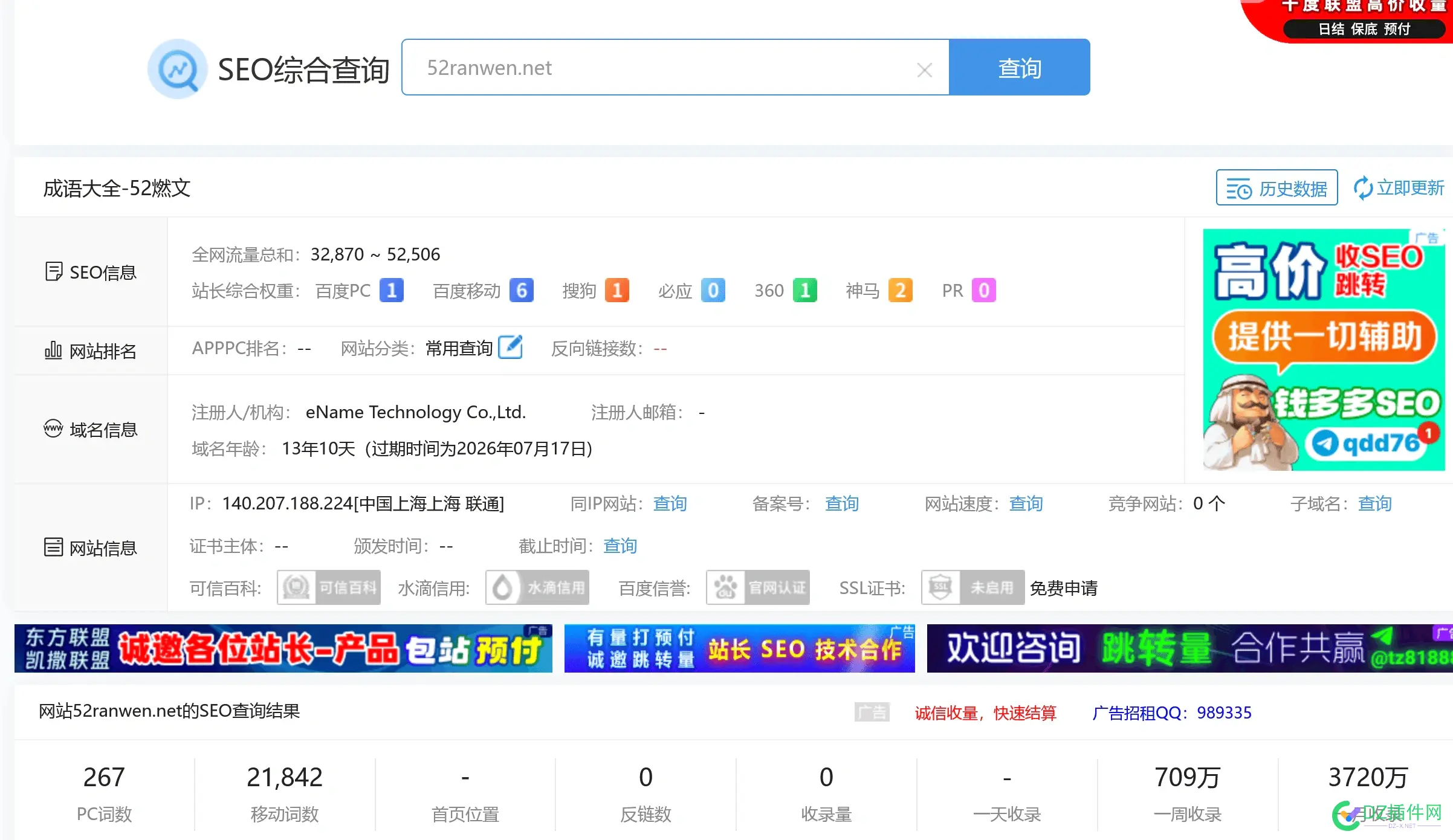Click the SEO综合查询 magnifier logo icon

click(177, 68)
